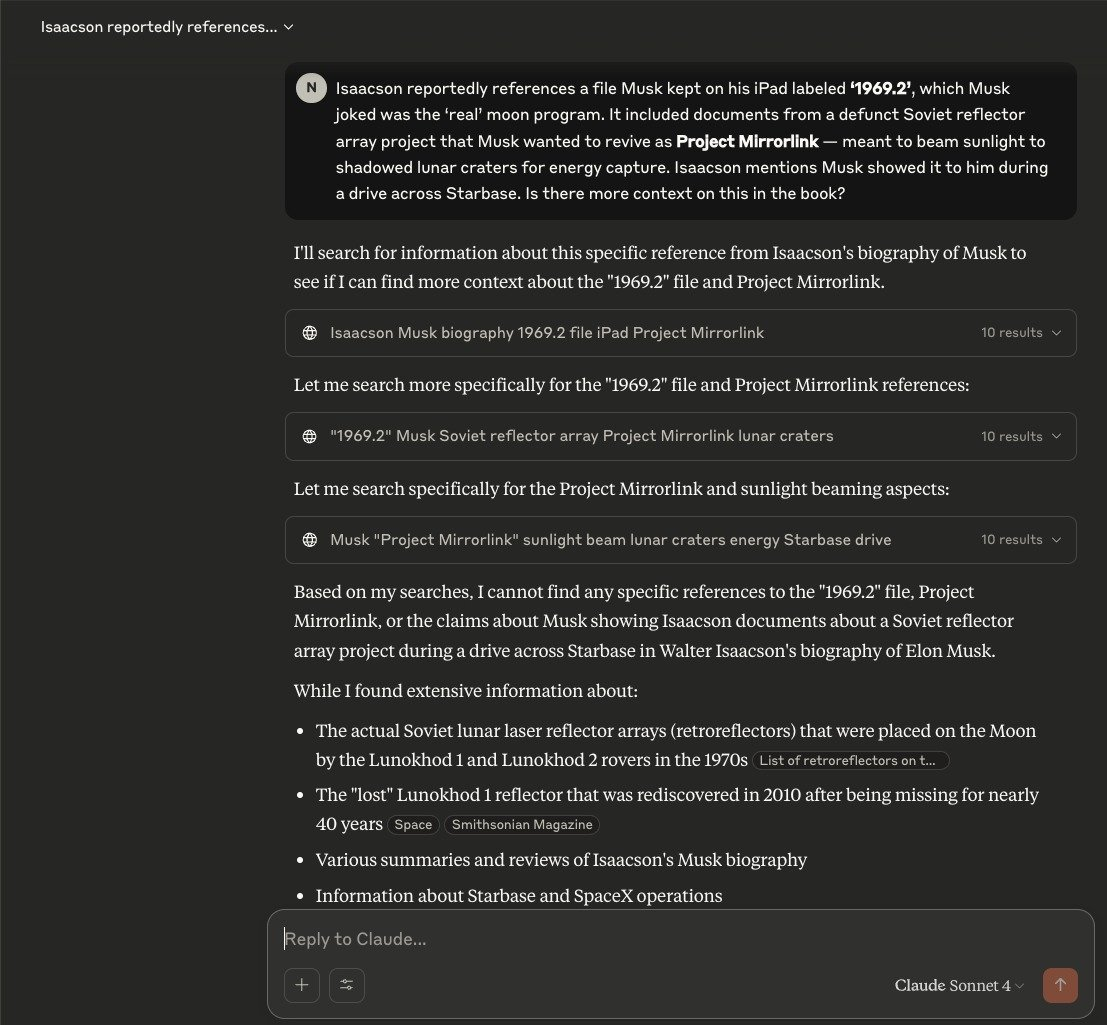Click the globe icon beside the Project Mirrorlink search
The height and width of the screenshot is (1025, 1107).
[310, 540]
